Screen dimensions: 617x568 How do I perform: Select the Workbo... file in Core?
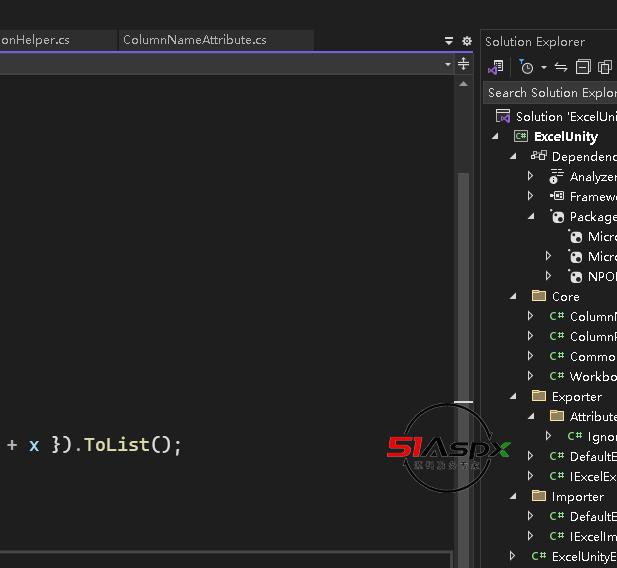click(x=593, y=377)
